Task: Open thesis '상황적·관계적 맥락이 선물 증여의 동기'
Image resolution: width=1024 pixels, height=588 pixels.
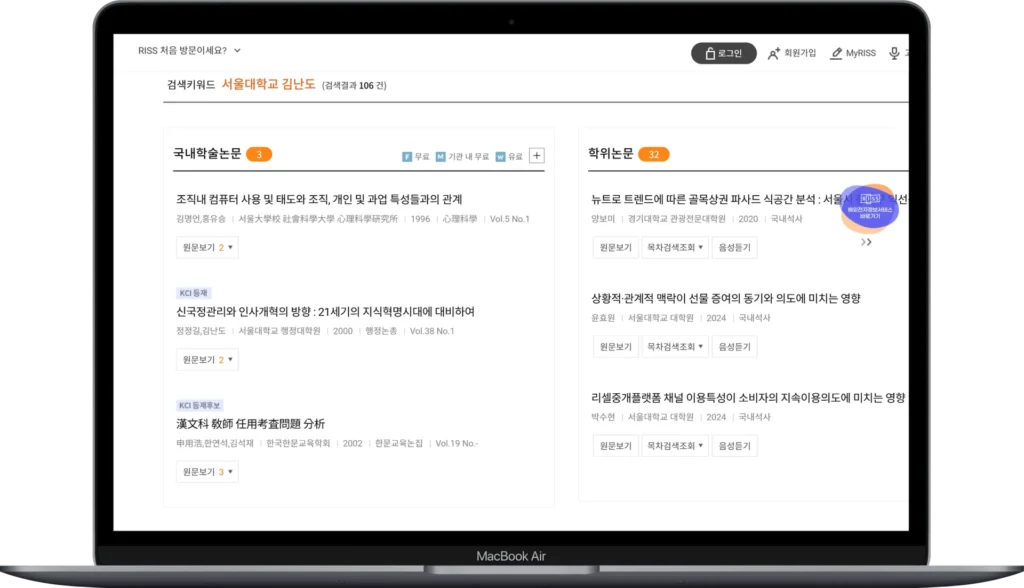Action: tap(726, 299)
